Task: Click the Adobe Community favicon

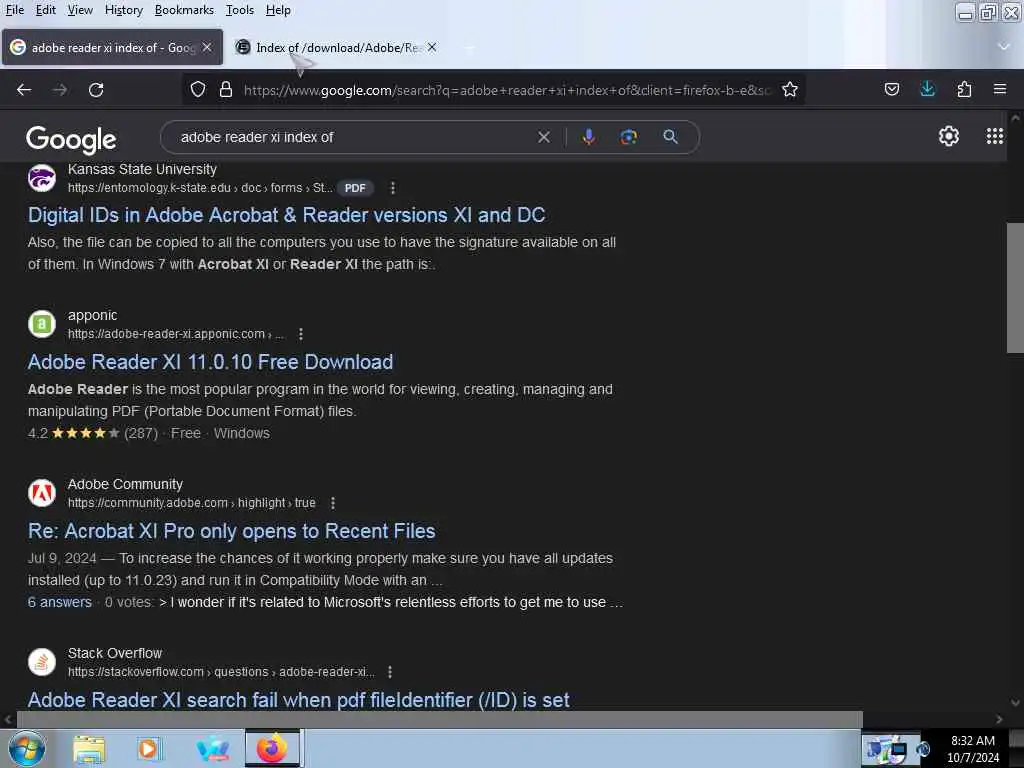Action: pyautogui.click(x=42, y=493)
